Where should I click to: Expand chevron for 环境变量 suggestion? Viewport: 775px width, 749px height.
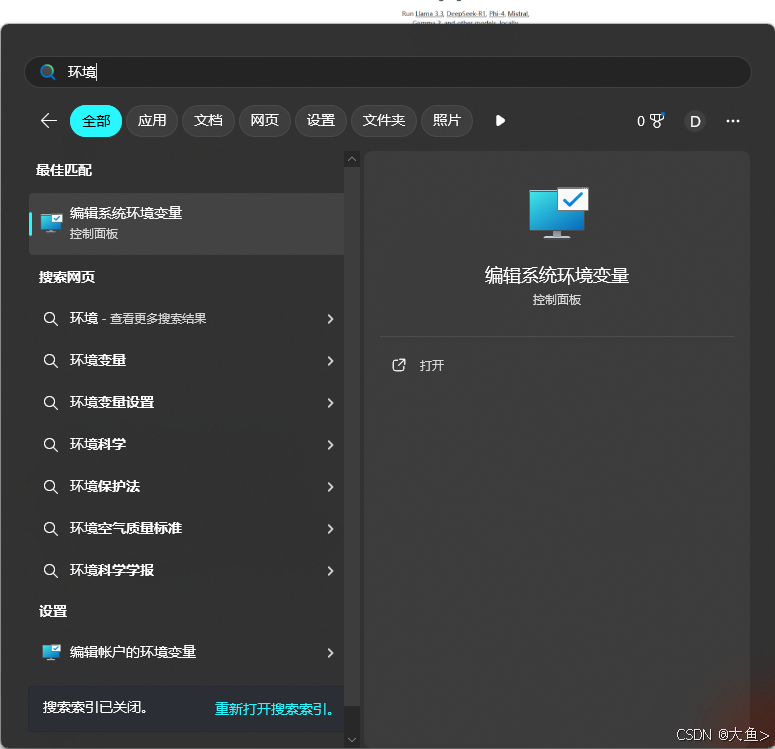click(x=330, y=361)
